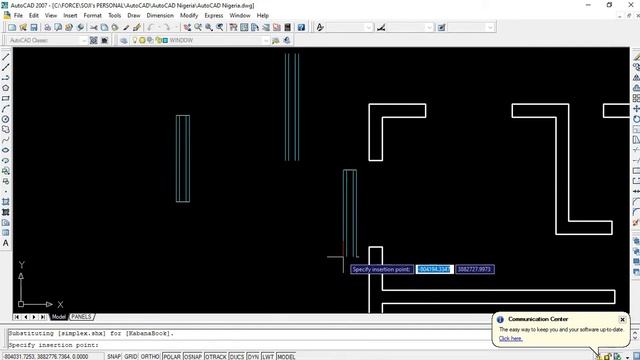Open the Express menu
This screenshot has height=360, width=640.
(214, 16)
